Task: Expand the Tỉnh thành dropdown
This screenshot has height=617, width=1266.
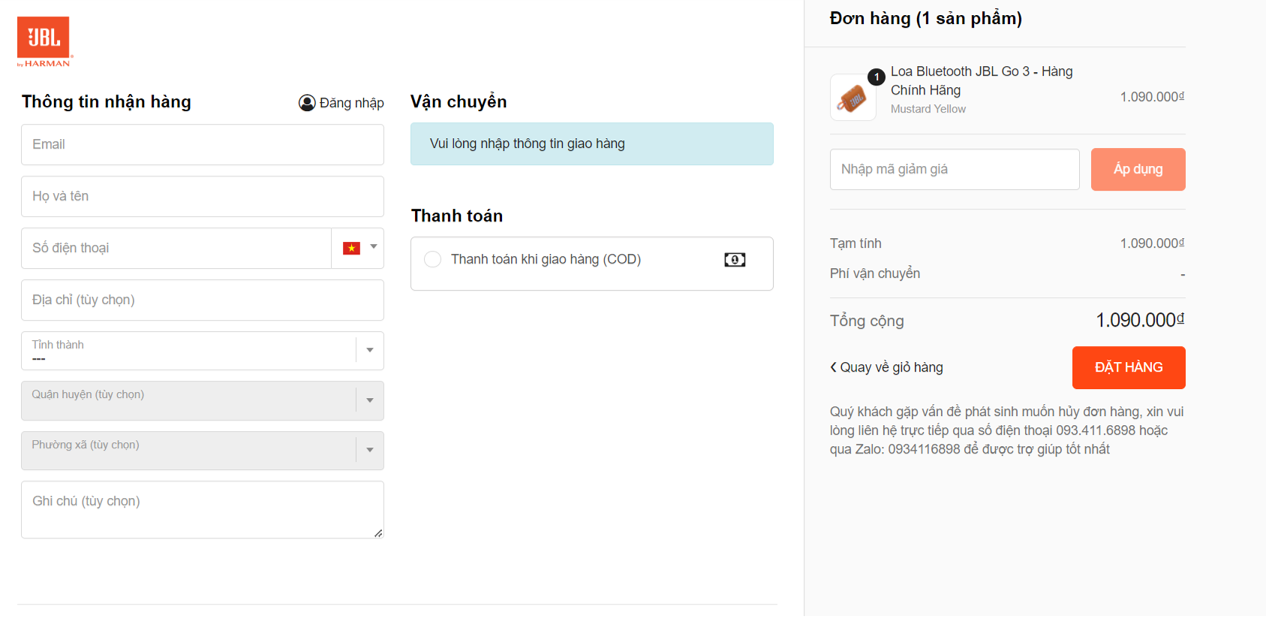Action: click(370, 350)
